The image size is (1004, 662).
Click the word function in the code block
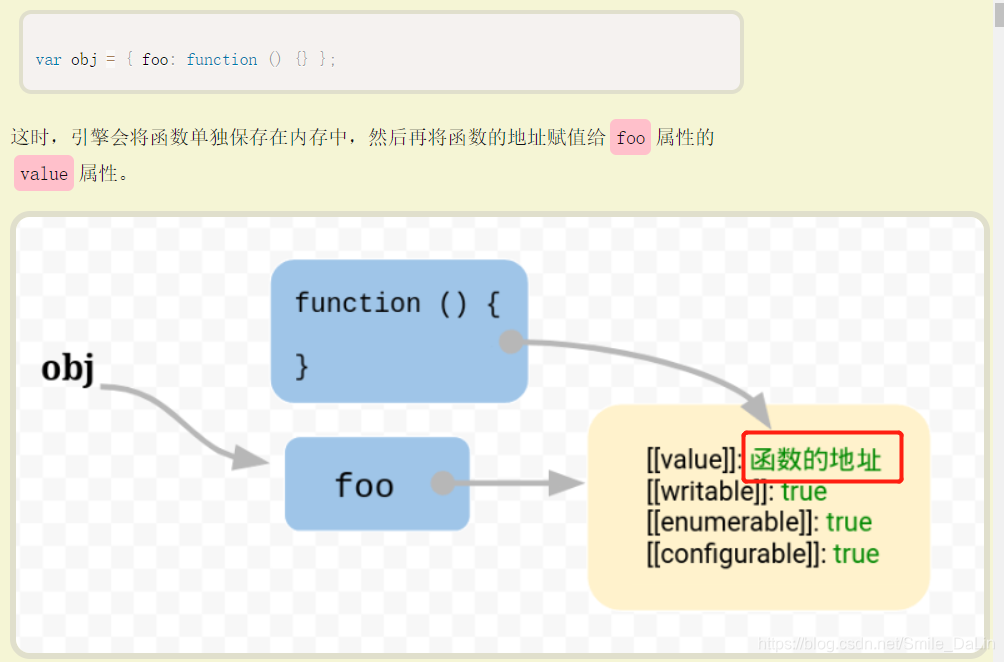pos(222,60)
